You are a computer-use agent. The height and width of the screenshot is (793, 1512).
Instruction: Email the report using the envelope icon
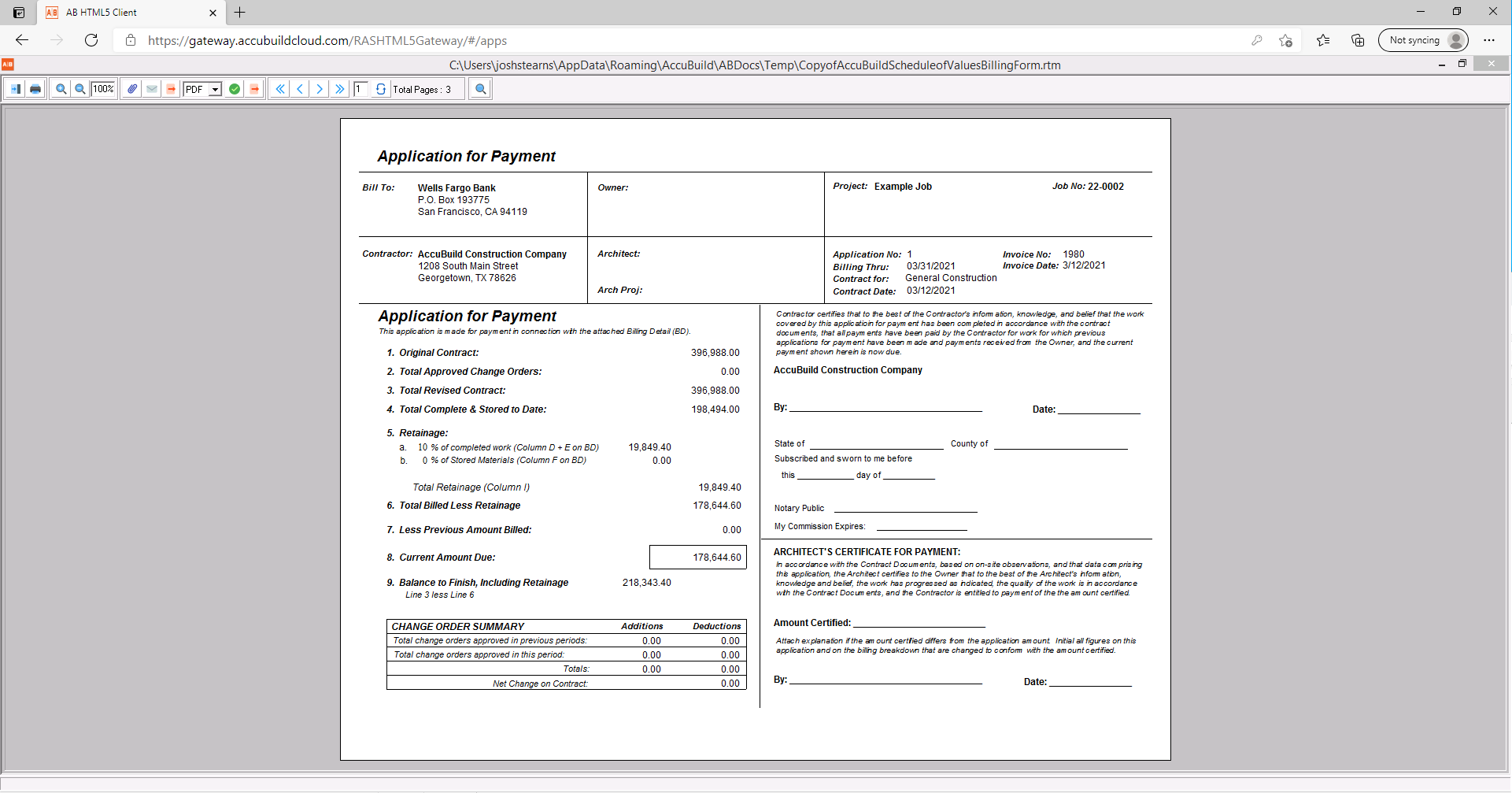coord(151,88)
